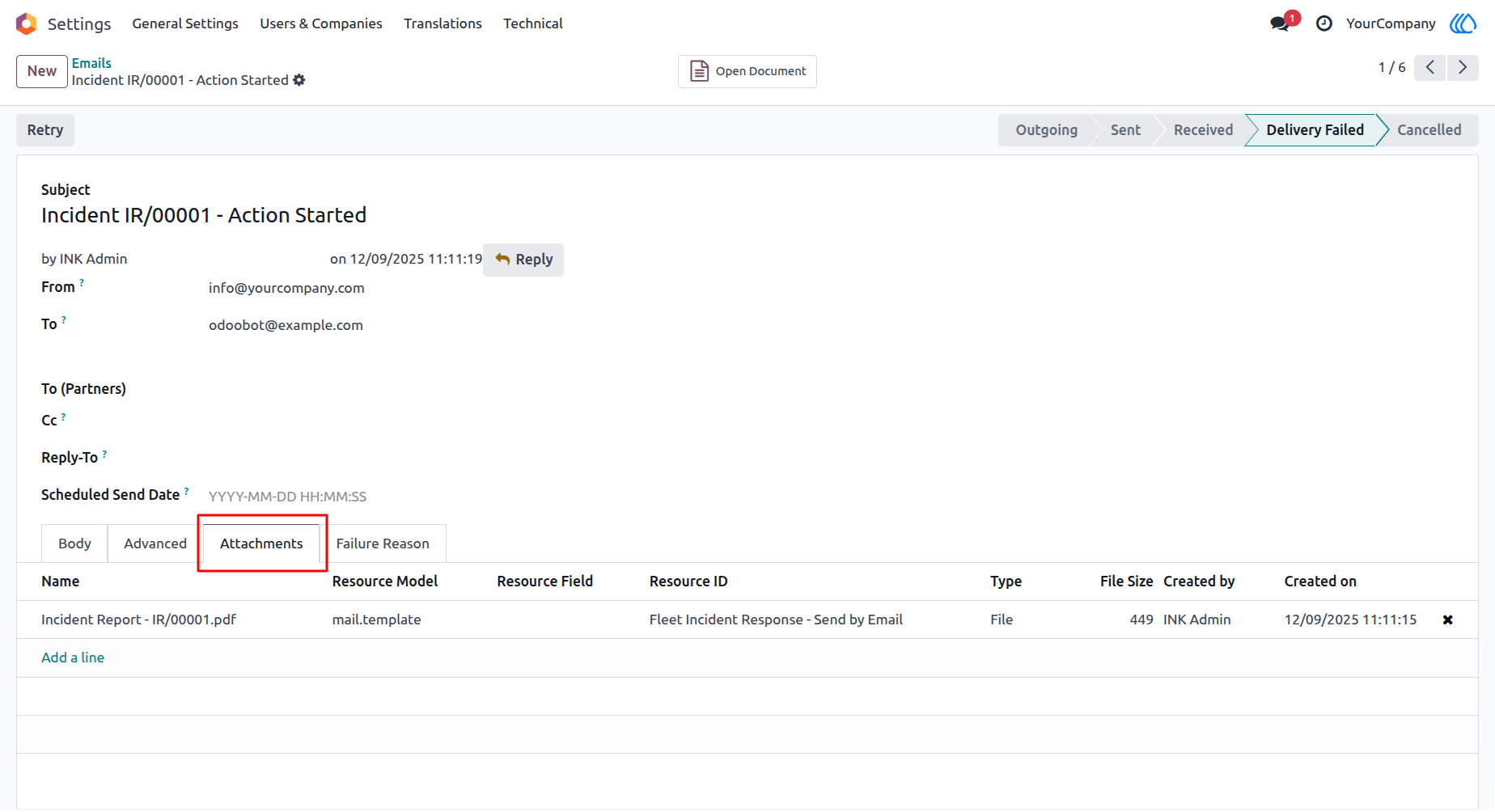Show help tooltip for Reply-To field
The width and height of the screenshot is (1495, 812).
coord(104,454)
